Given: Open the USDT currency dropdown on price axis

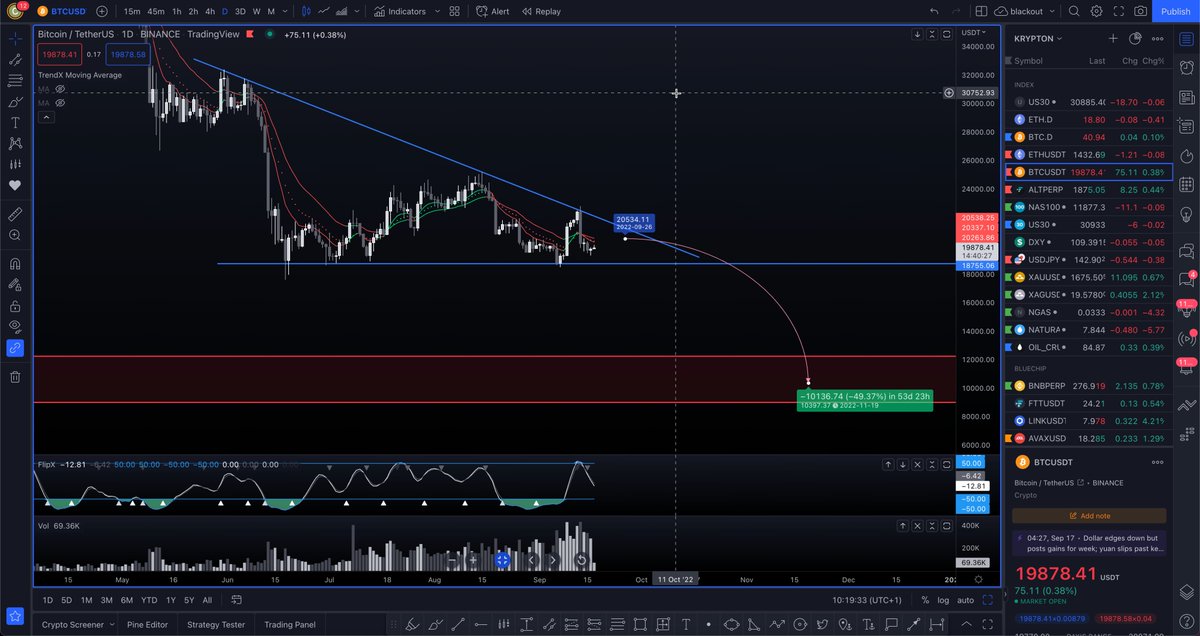Looking at the screenshot, I should tap(971, 33).
